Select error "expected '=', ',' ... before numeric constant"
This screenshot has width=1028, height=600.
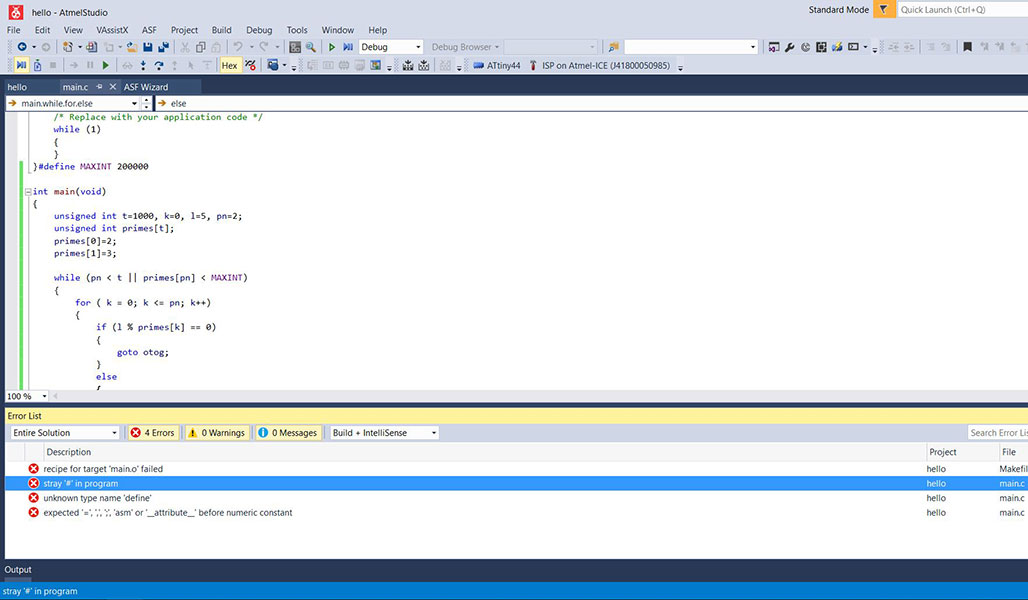(x=516, y=513)
